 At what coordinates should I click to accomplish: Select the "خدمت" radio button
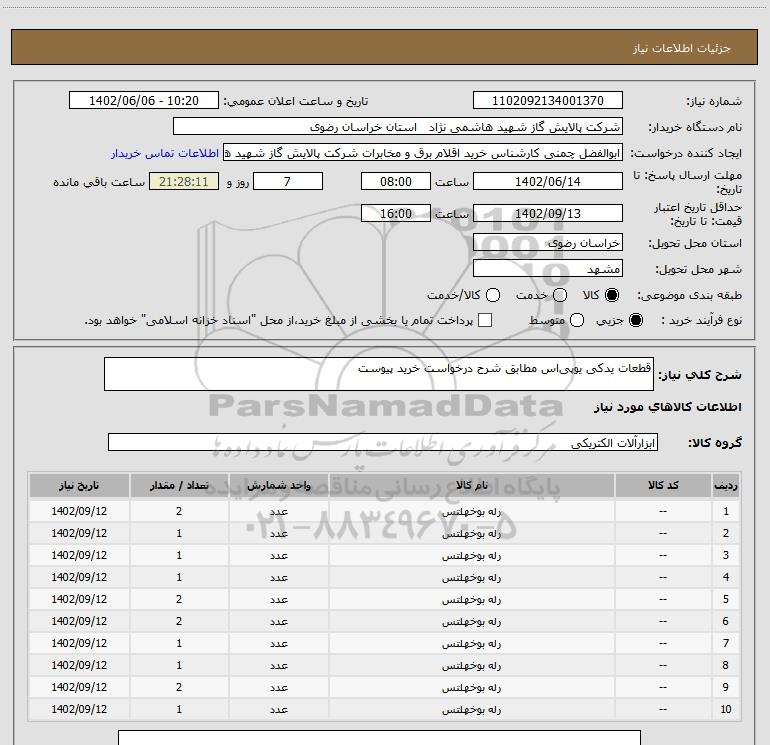pos(559,296)
